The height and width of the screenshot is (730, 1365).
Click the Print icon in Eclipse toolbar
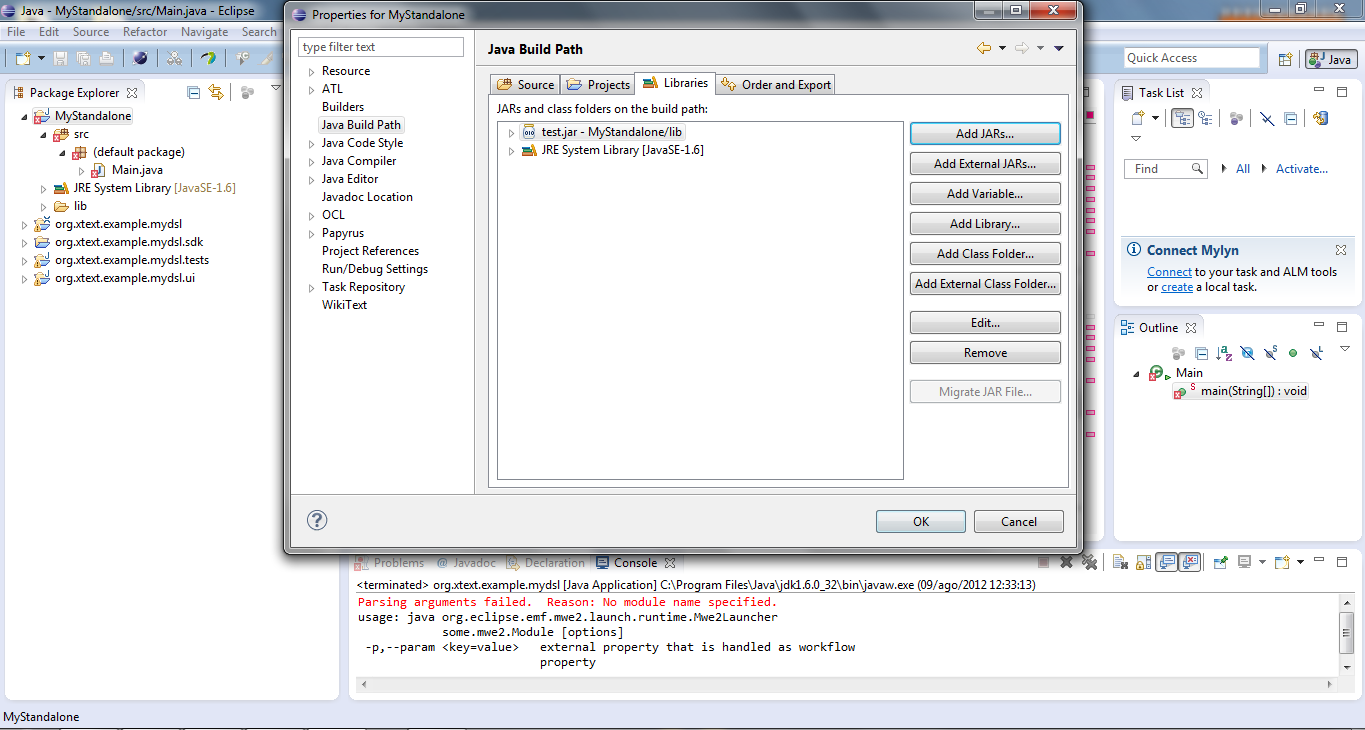coord(106,58)
